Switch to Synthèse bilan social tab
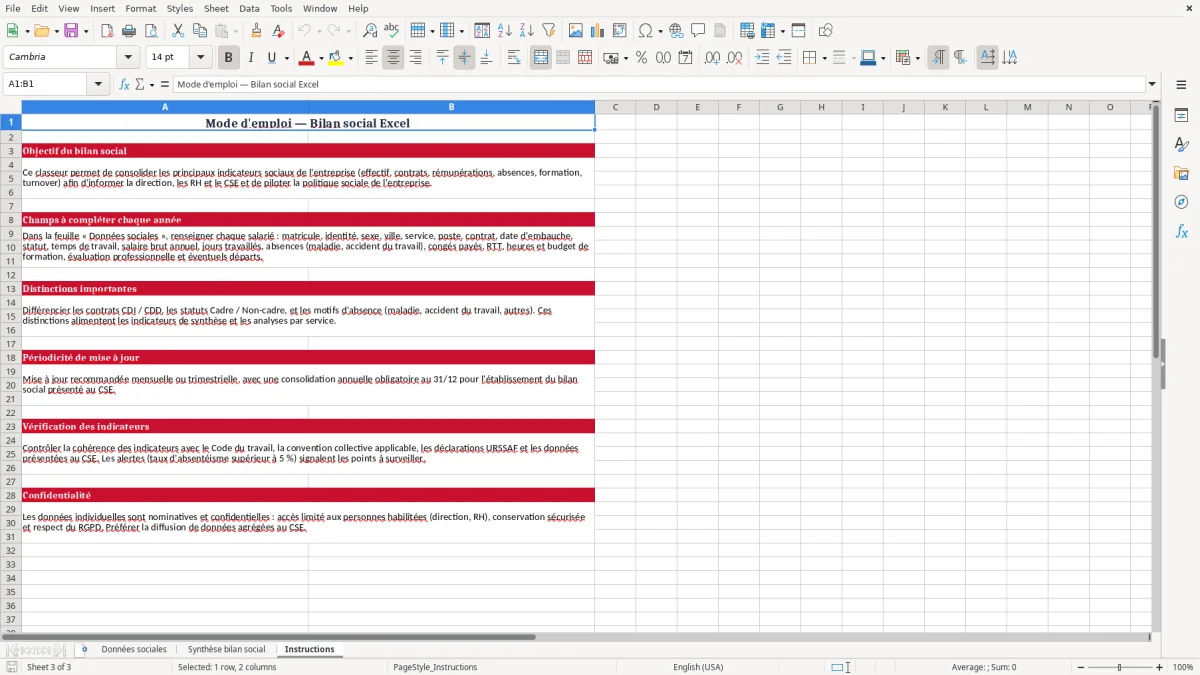The width and height of the screenshot is (1200, 675). (227, 649)
